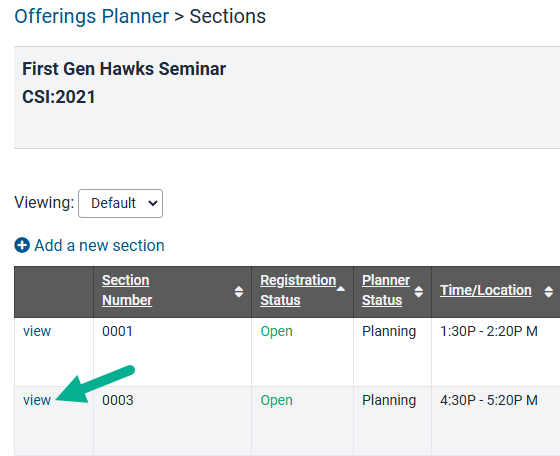The image size is (560, 456).
Task: Click the Open status for section 0001
Action: pos(276,331)
